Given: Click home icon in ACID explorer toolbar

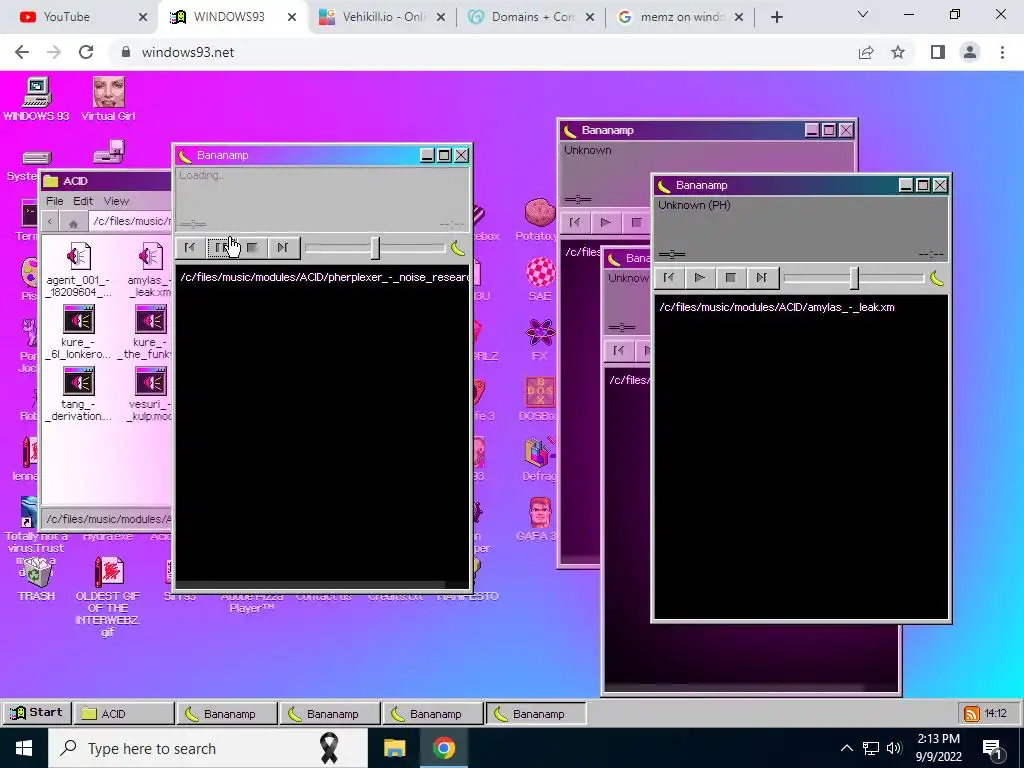Looking at the screenshot, I should (73, 223).
